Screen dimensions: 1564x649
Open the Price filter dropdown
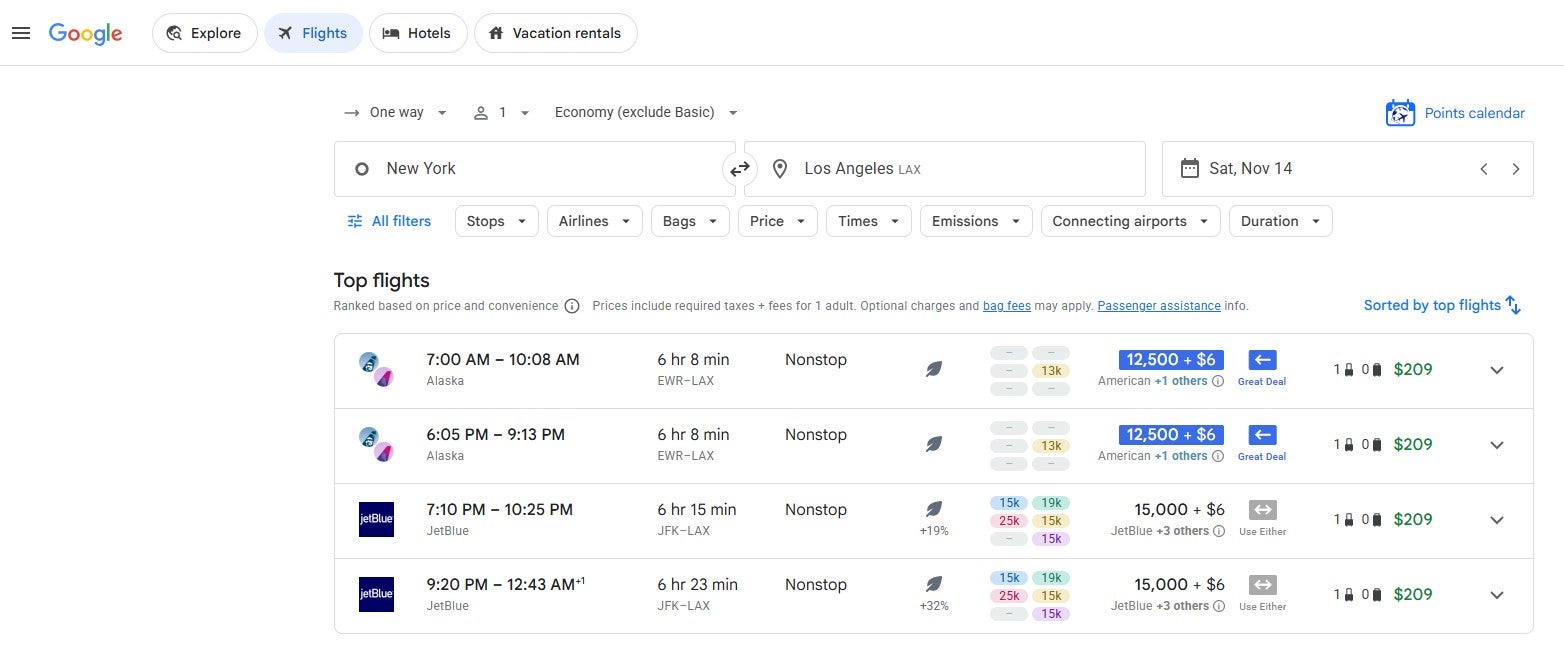(x=778, y=221)
